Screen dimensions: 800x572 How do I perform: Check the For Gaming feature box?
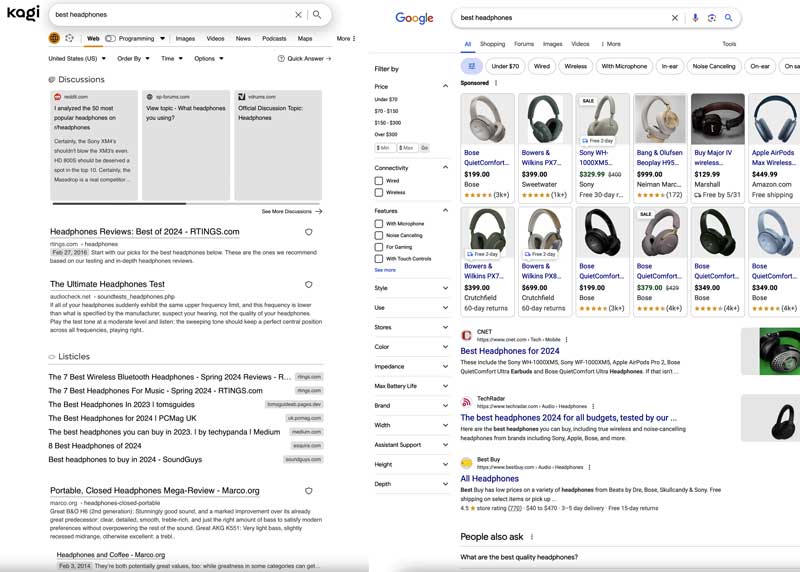[379, 247]
